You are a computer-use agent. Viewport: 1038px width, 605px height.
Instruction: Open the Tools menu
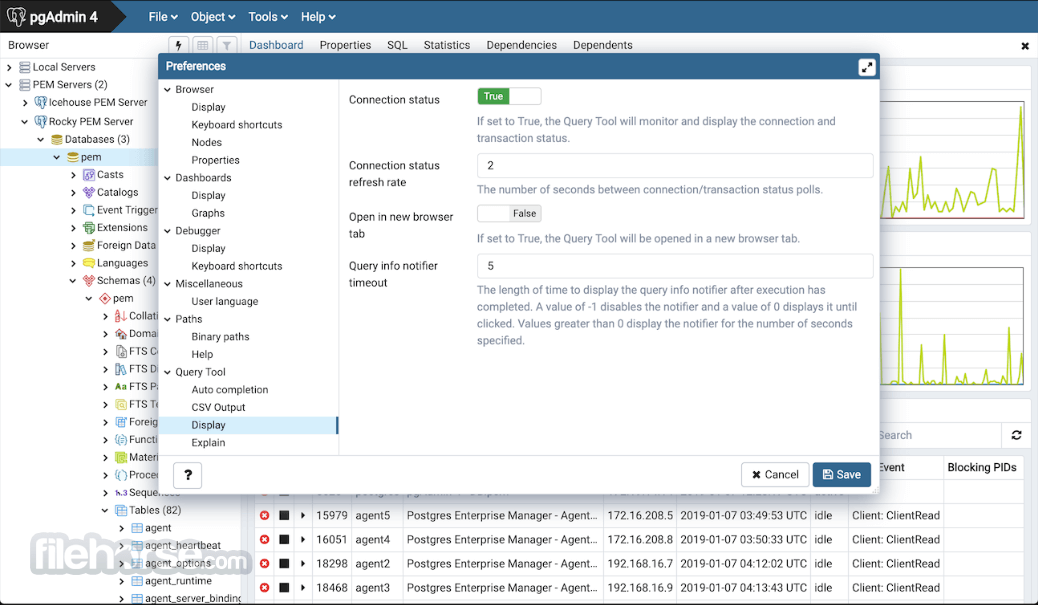268,17
